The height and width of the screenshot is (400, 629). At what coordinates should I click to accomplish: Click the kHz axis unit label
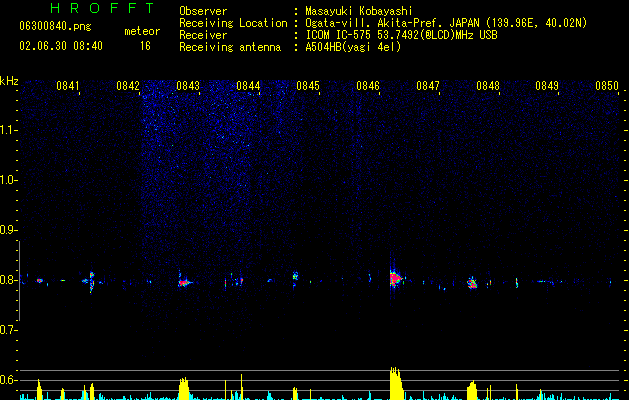[x=9, y=81]
